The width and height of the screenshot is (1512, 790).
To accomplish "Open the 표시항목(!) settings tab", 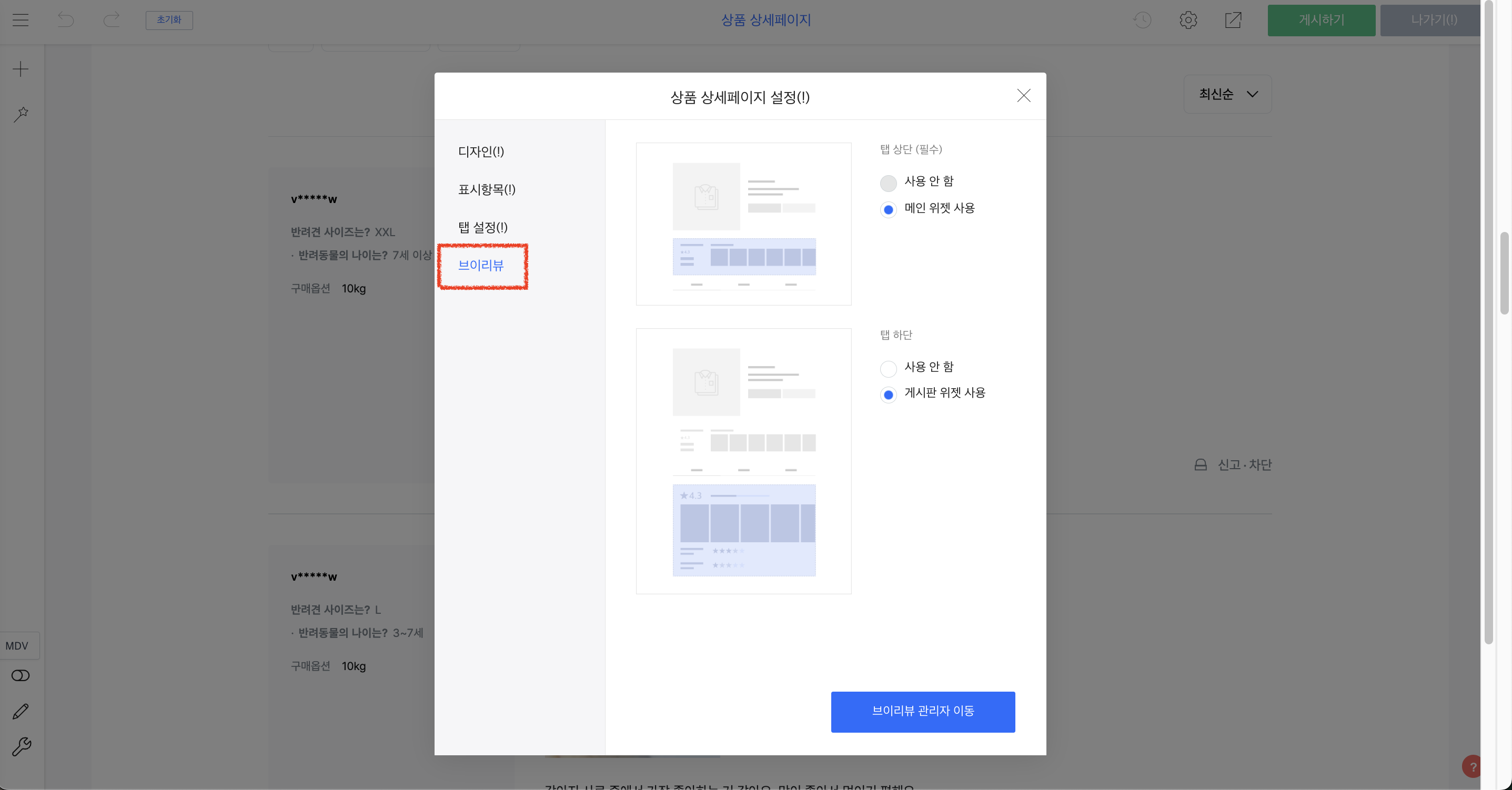I will tap(487, 189).
